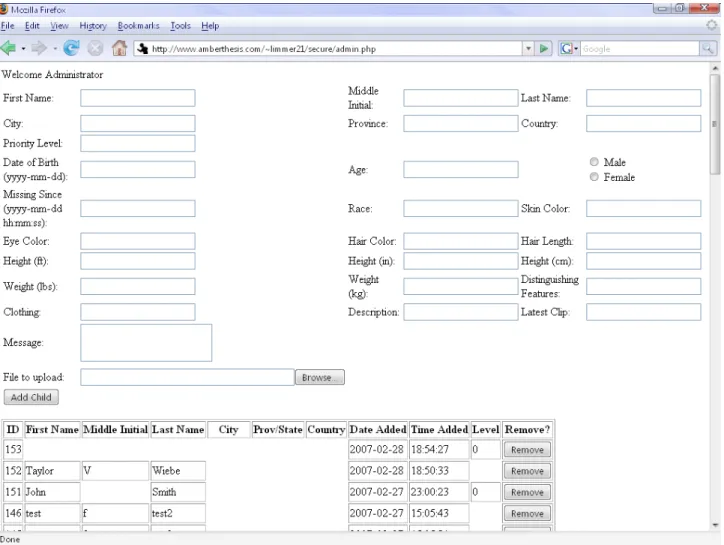Click the green Go arrow button
Screen dimensions: 724x545
544,48
